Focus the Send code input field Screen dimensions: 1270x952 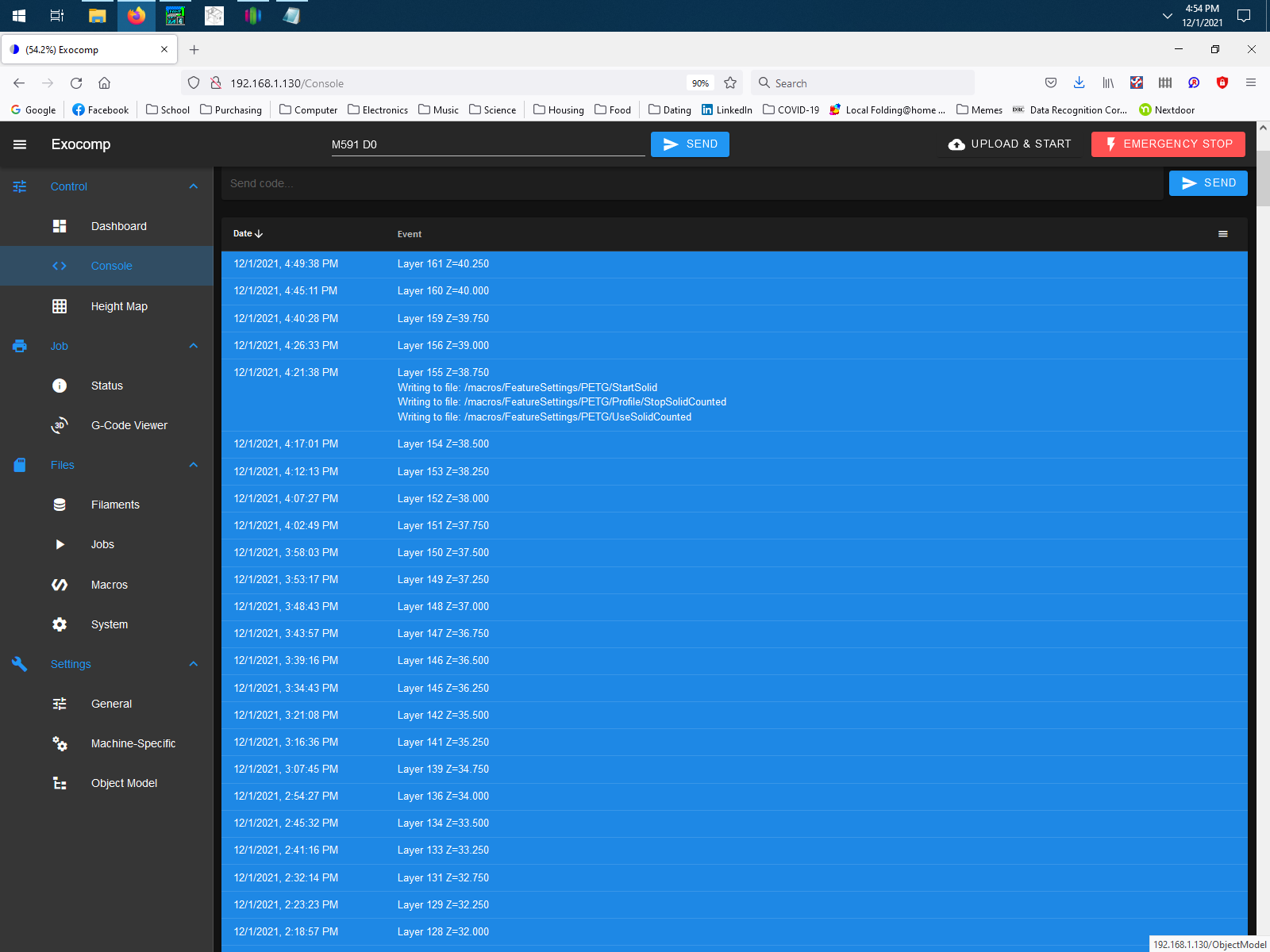(692, 183)
